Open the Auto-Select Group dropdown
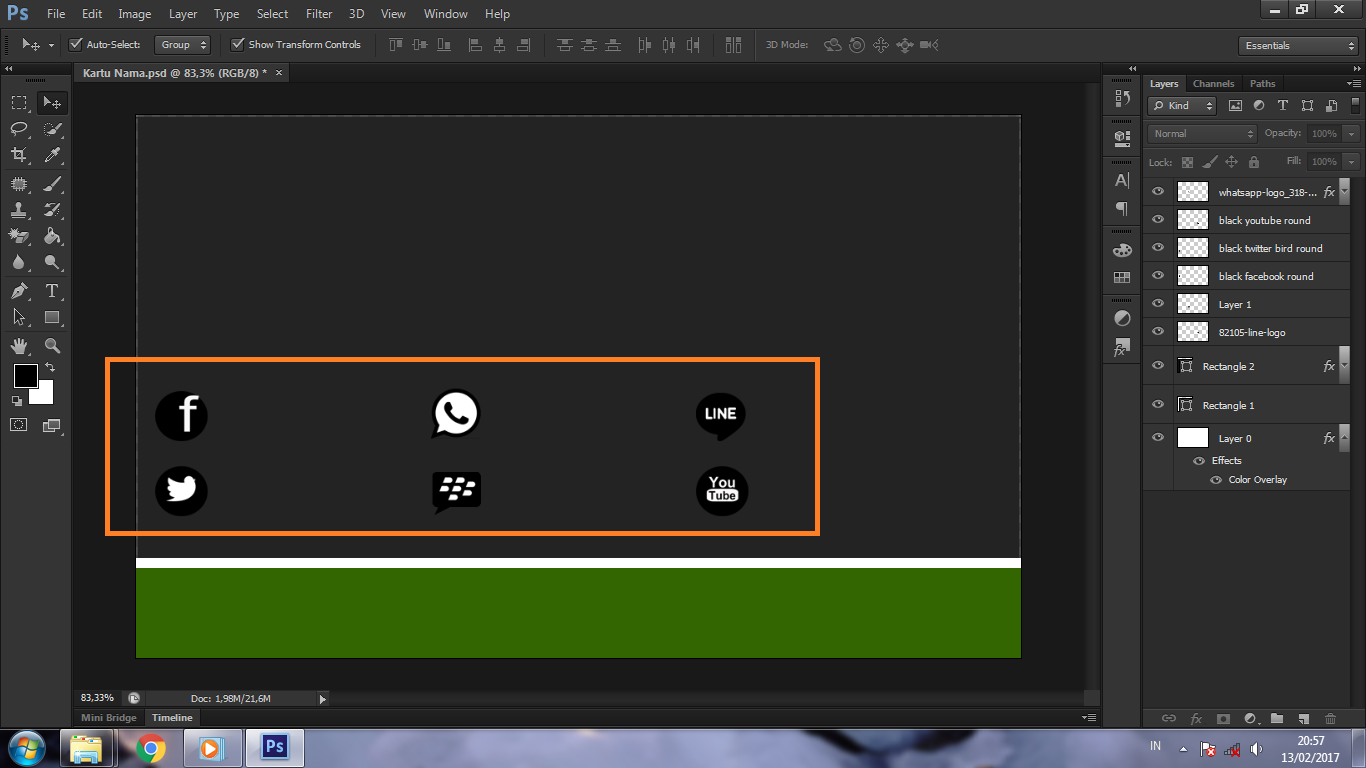The height and width of the screenshot is (768, 1366). pyautogui.click(x=183, y=45)
